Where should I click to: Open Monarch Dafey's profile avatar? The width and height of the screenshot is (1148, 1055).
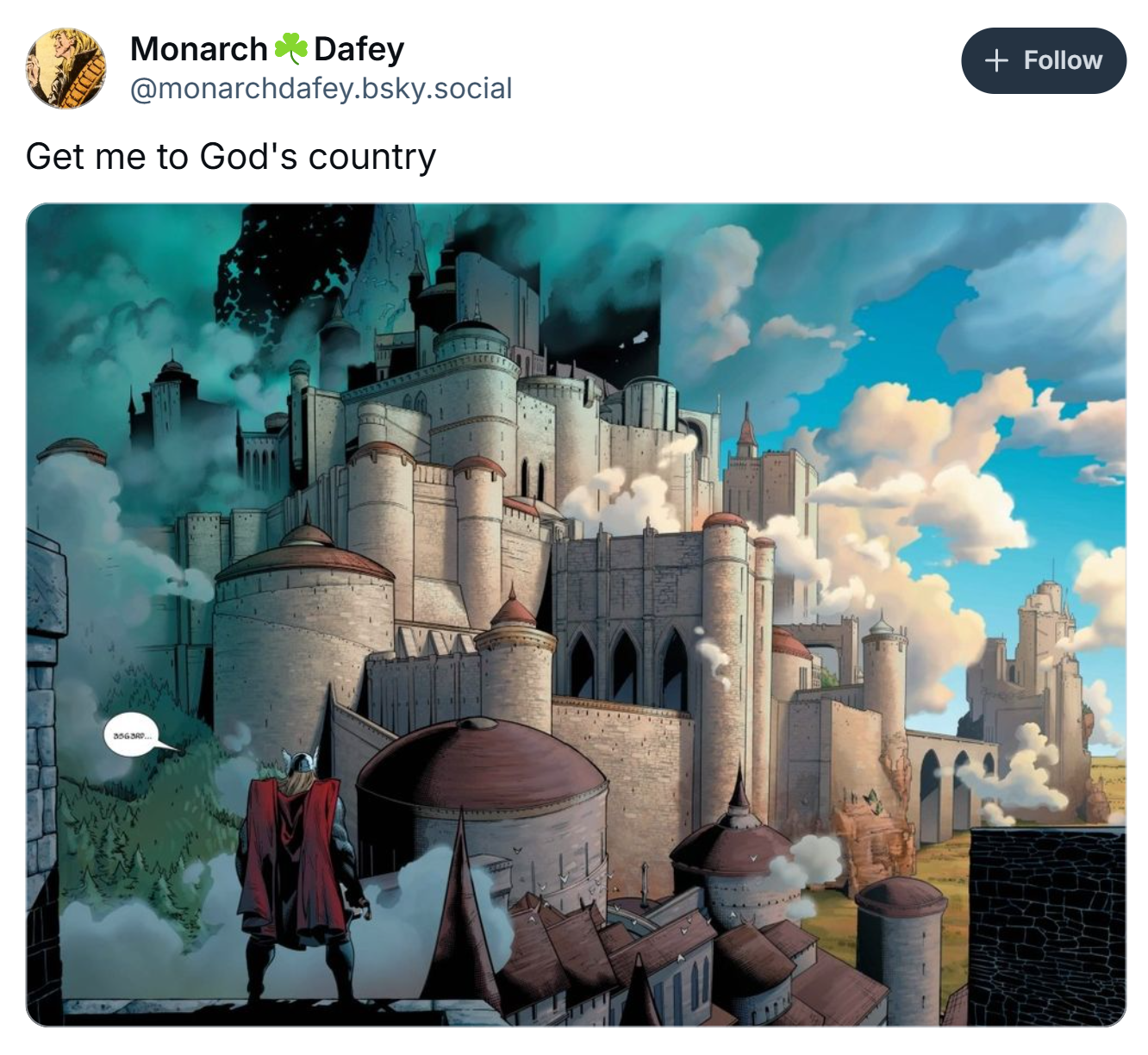(66, 67)
